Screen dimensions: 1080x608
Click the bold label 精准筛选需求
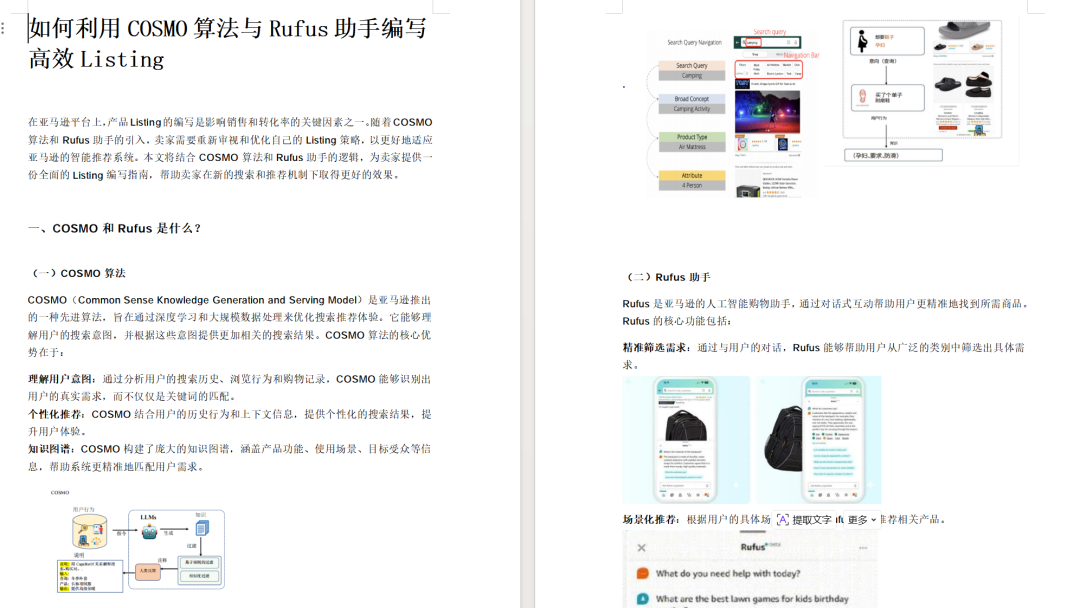[x=656, y=348]
